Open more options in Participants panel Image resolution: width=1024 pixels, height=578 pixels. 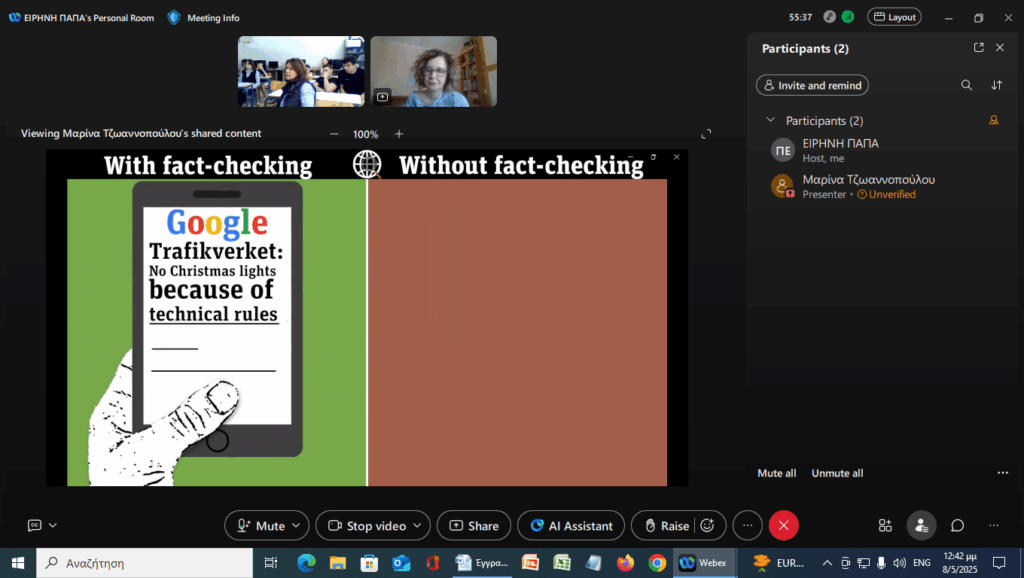tap(1002, 473)
